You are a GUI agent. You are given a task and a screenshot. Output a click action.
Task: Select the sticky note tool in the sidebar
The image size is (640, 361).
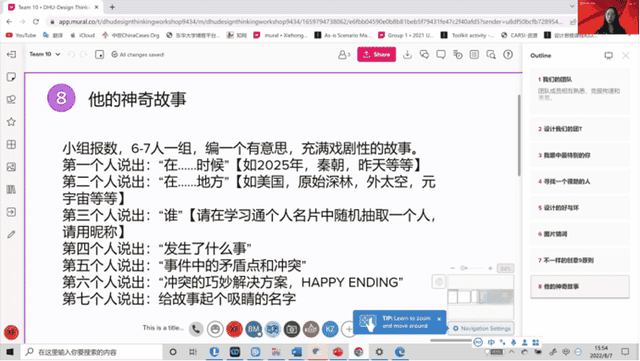[11, 77]
